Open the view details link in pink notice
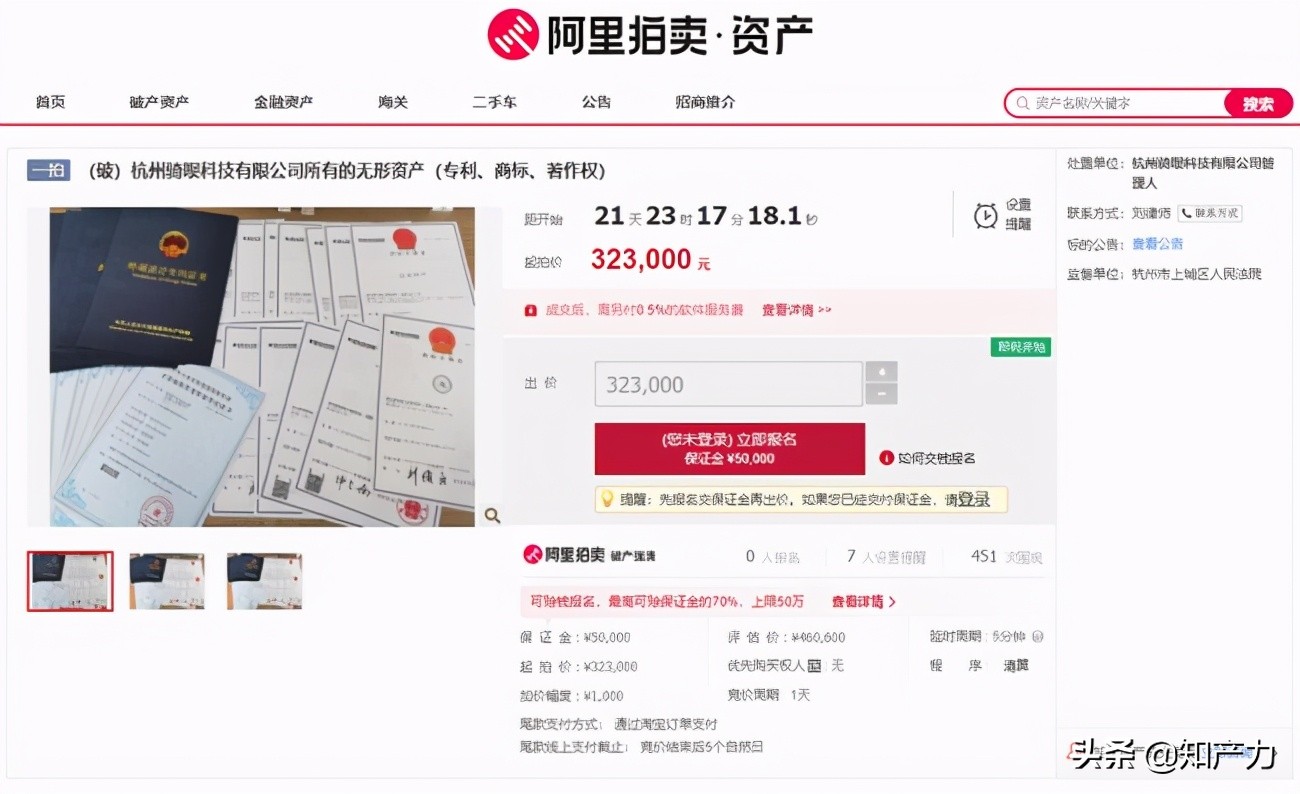The height and width of the screenshot is (794, 1300). pos(796,311)
